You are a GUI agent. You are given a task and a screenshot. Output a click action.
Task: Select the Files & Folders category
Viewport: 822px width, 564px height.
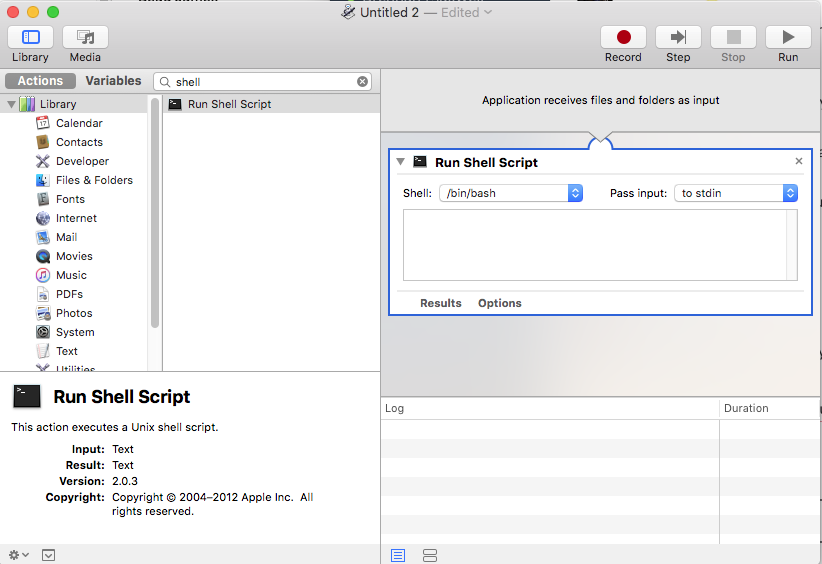coord(94,180)
